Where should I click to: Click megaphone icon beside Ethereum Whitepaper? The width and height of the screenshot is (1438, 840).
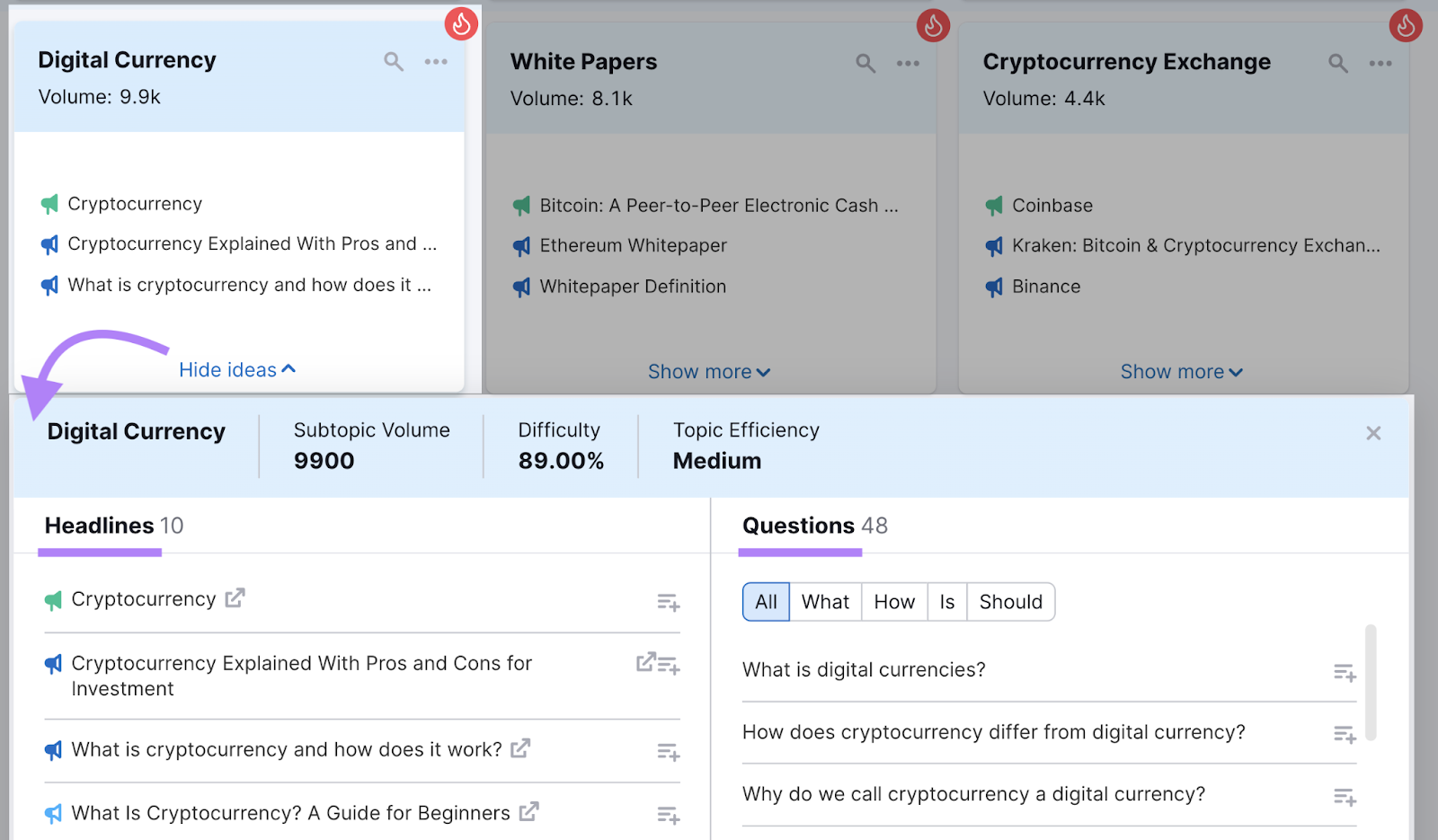click(x=521, y=246)
